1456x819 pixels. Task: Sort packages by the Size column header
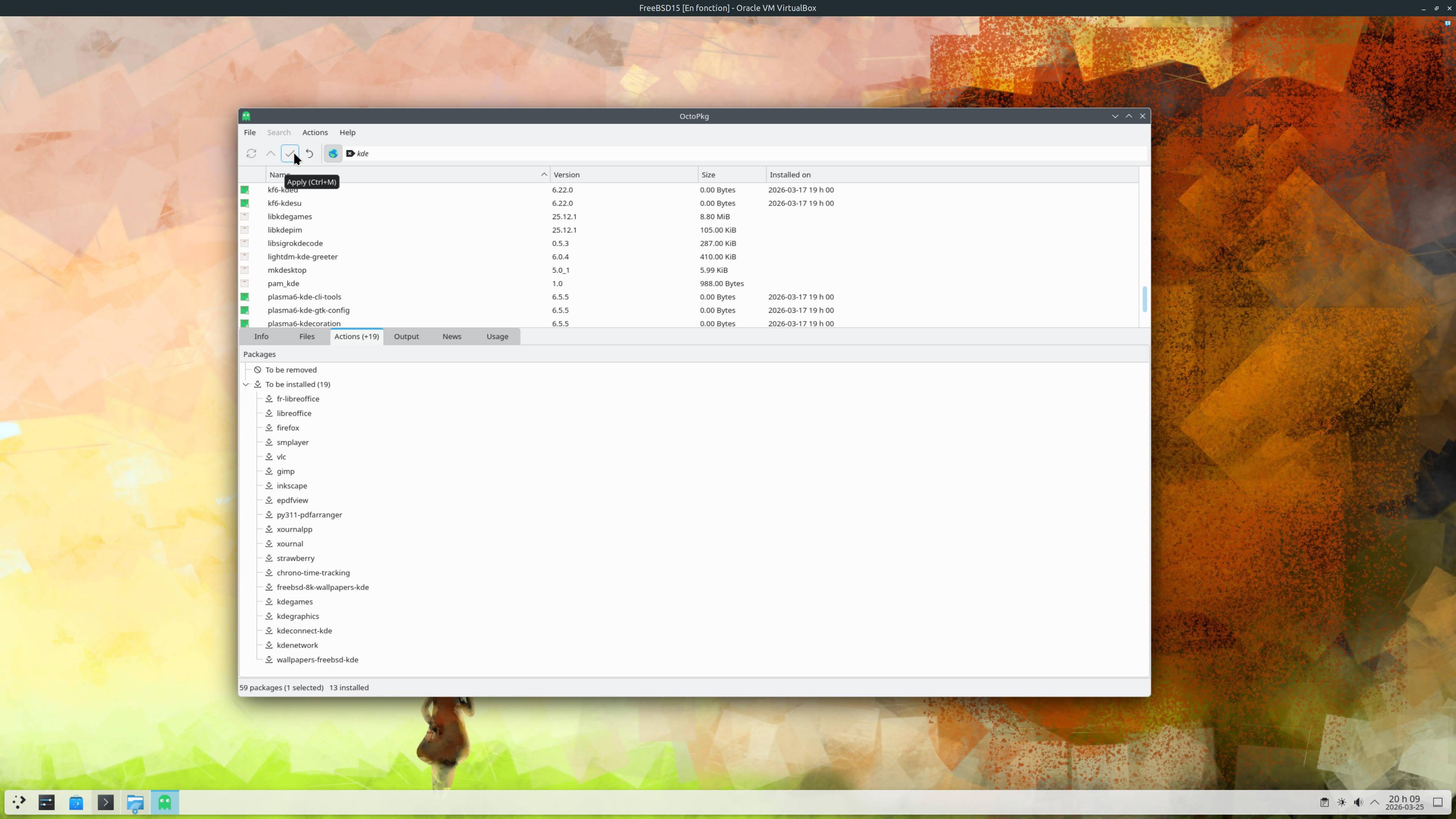pyautogui.click(x=732, y=175)
